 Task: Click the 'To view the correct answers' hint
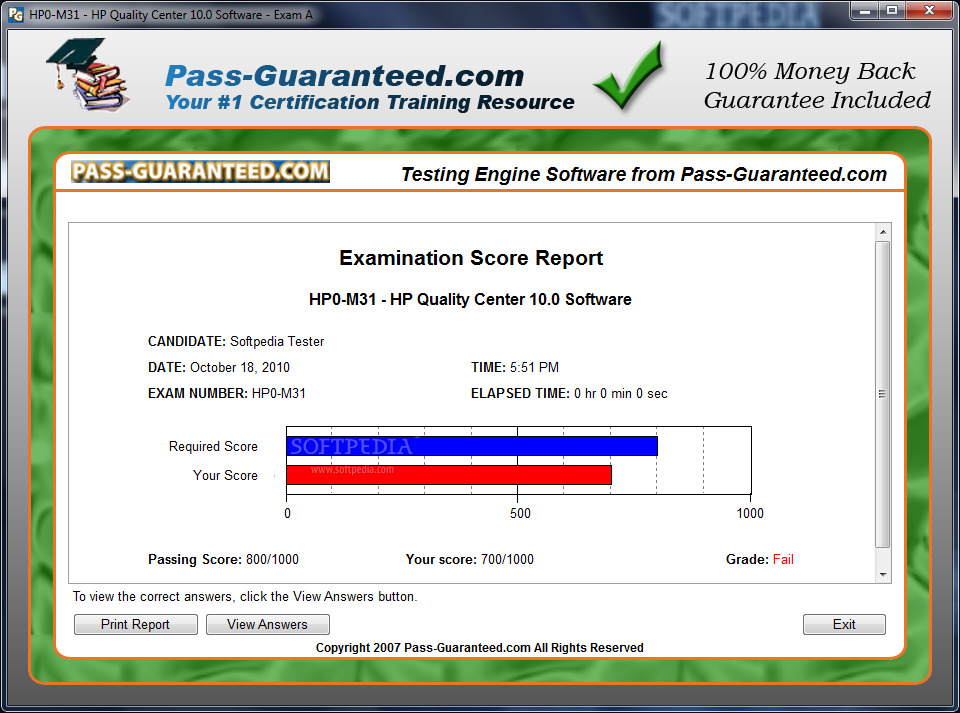[245, 597]
